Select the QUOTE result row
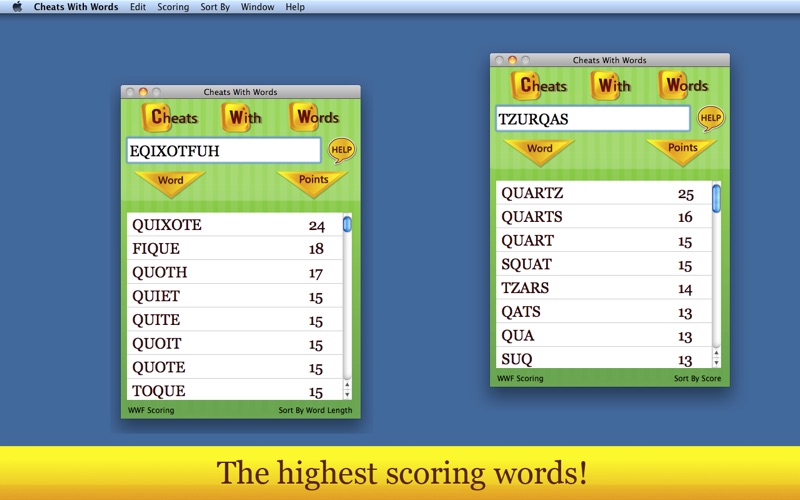 point(235,367)
